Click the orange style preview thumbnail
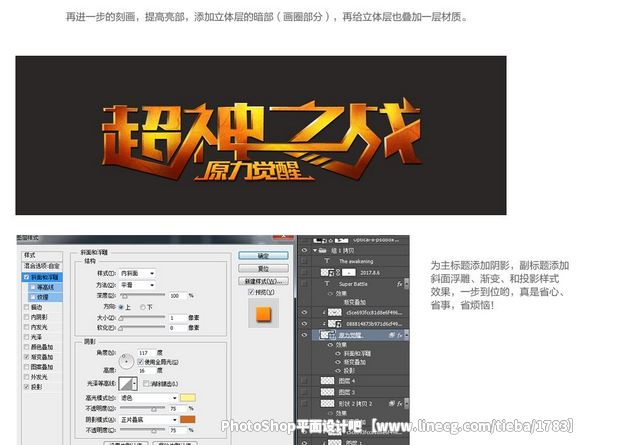 coord(264,314)
